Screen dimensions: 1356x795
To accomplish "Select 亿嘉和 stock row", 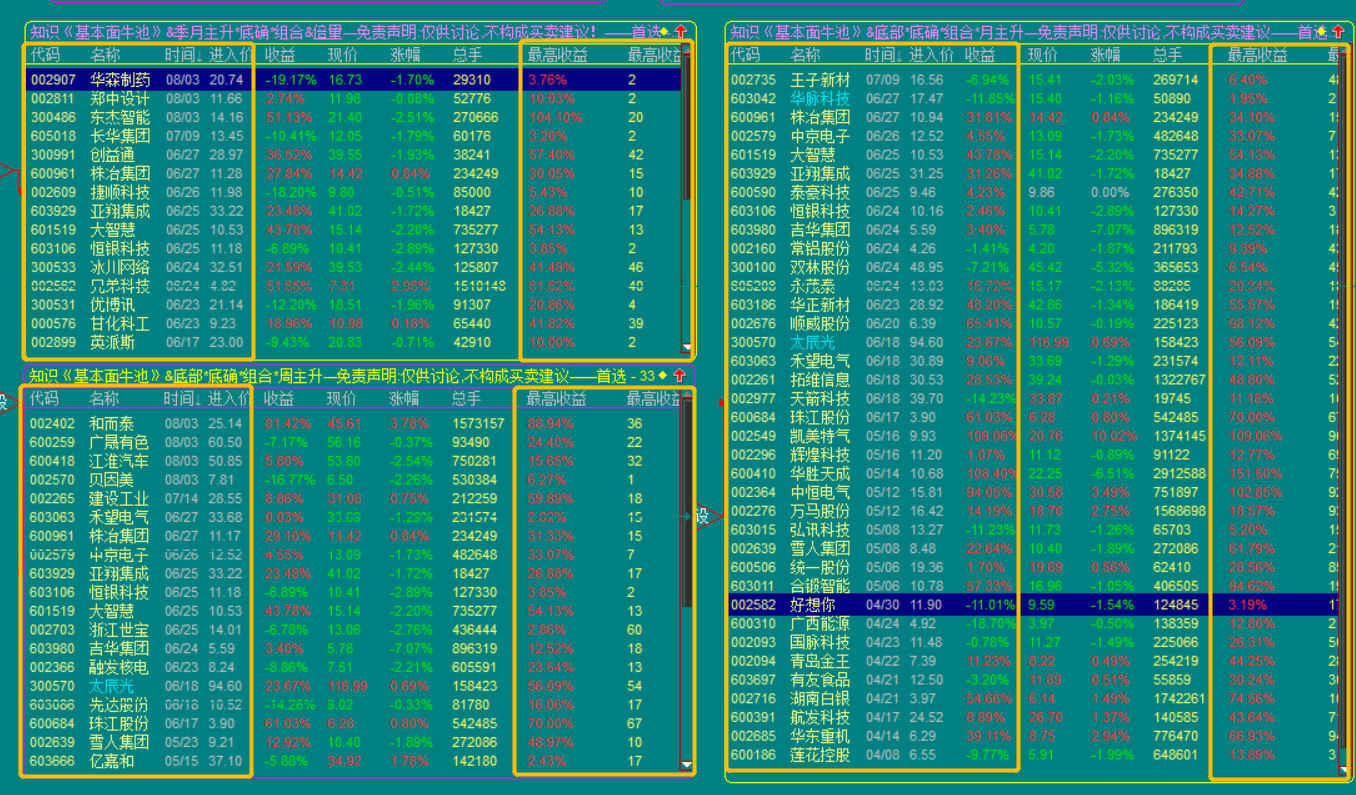I will [x=354, y=761].
